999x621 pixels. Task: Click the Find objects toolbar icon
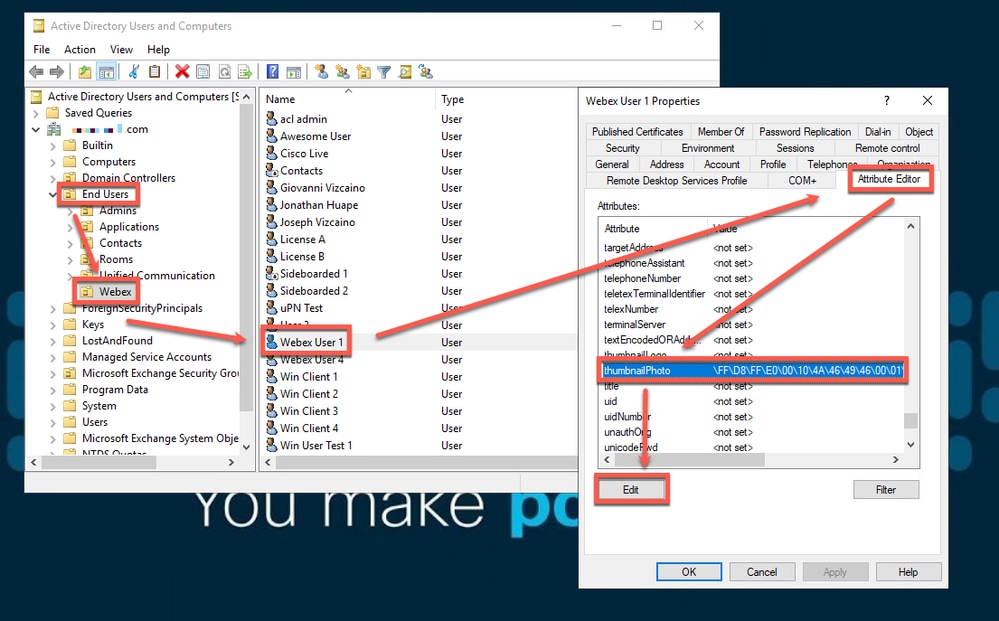tap(405, 72)
